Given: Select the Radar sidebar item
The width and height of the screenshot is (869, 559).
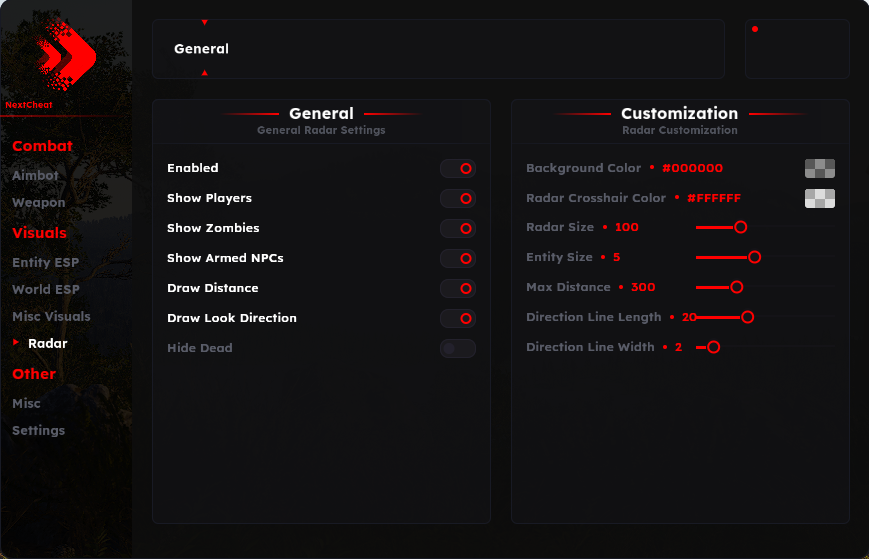Looking at the screenshot, I should point(48,343).
